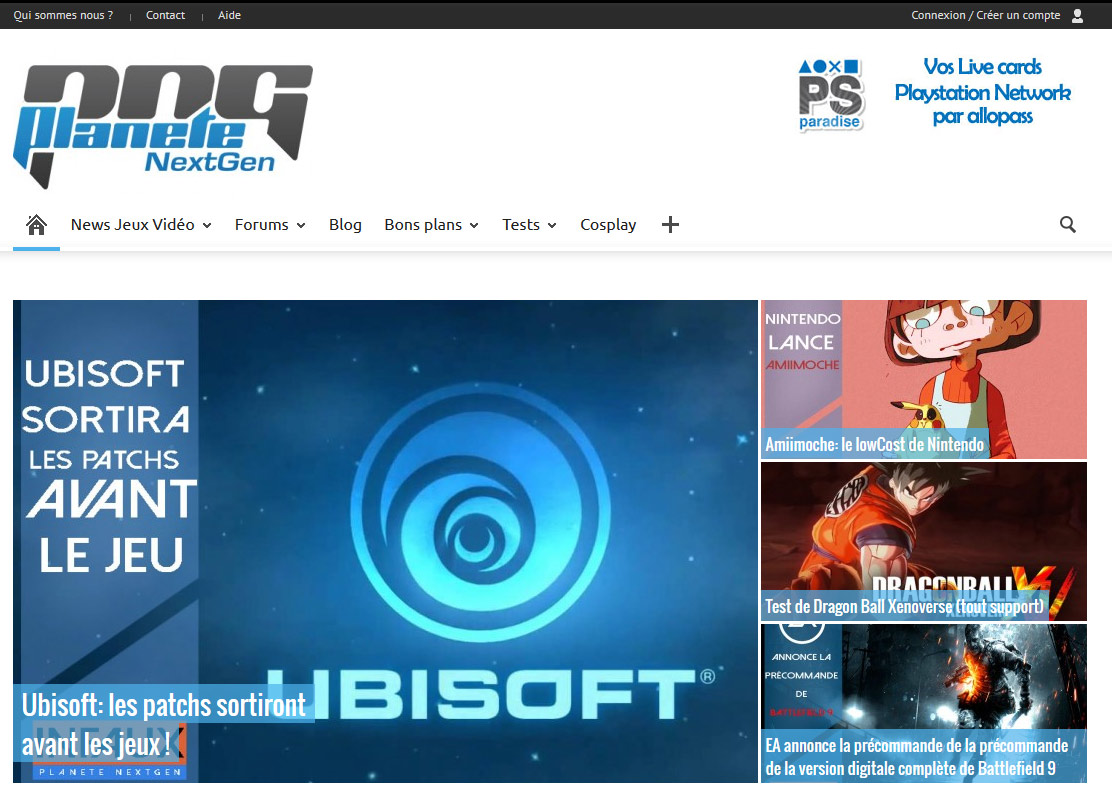
Task: Click the plus icon after Cosplay
Action: coord(670,225)
